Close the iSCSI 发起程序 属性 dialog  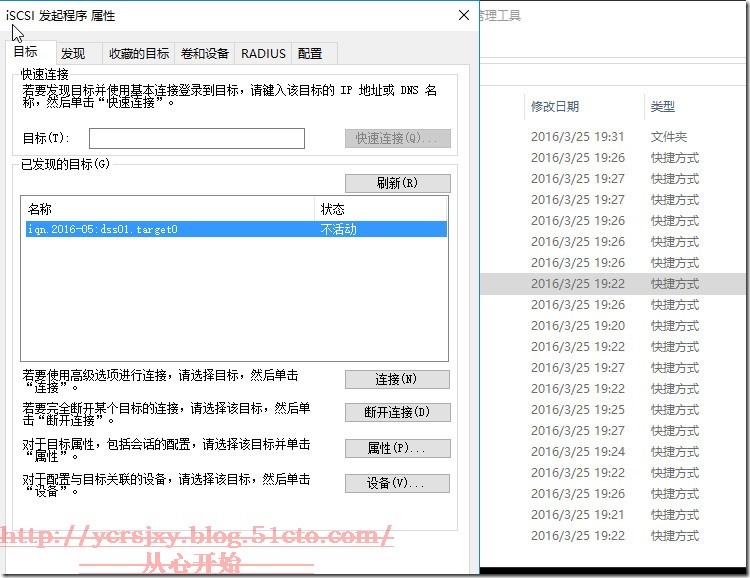click(x=463, y=15)
